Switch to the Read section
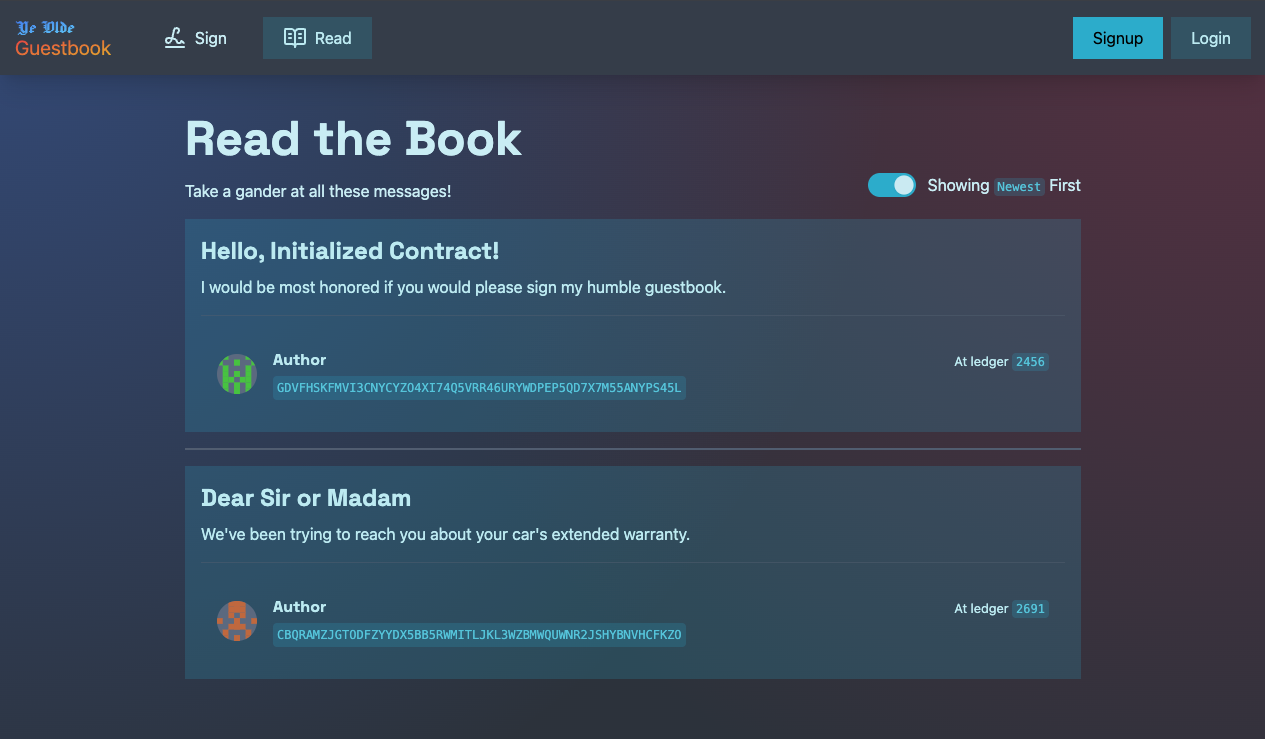 (317, 37)
